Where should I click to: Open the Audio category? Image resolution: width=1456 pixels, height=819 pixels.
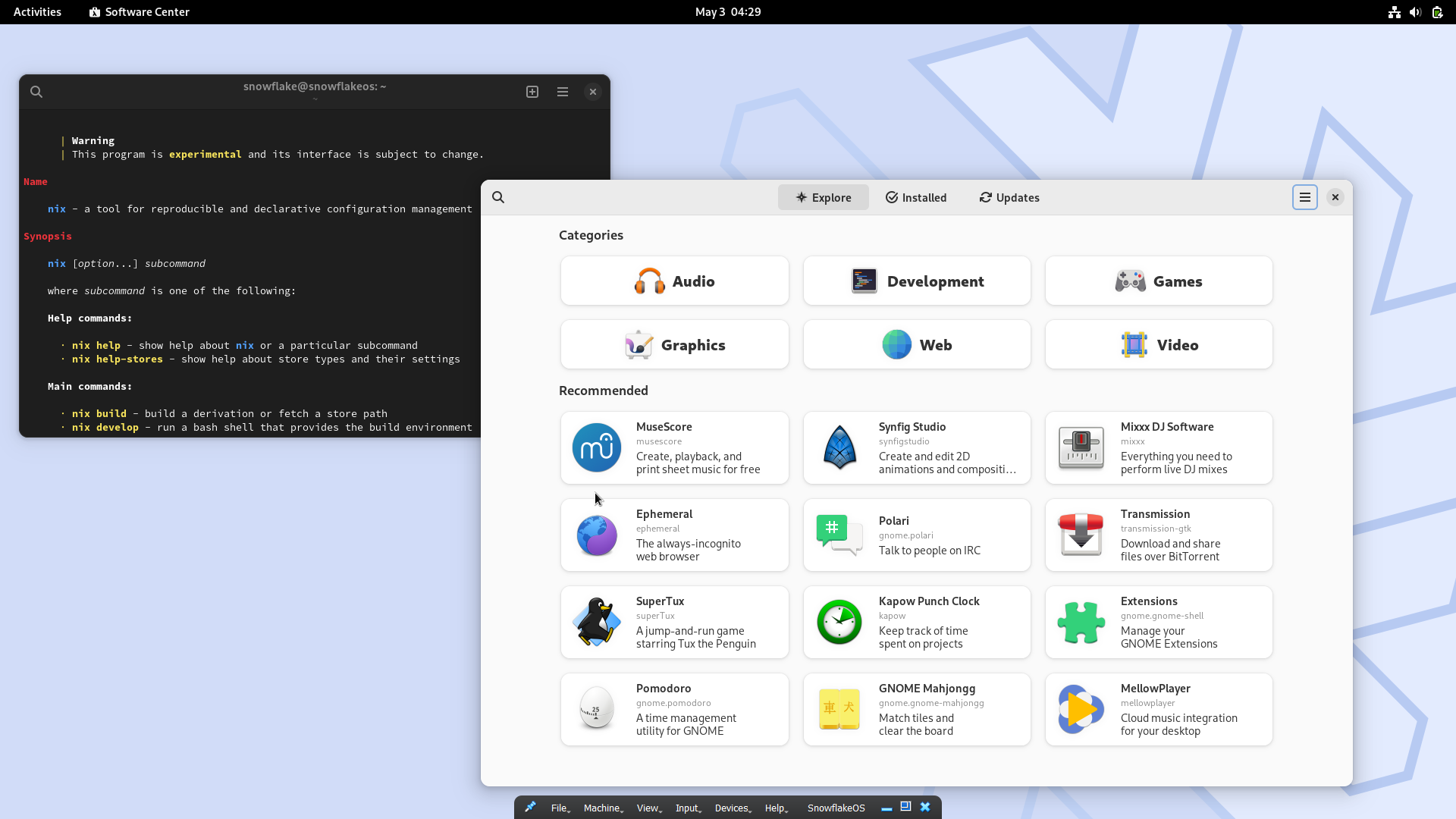[674, 281]
